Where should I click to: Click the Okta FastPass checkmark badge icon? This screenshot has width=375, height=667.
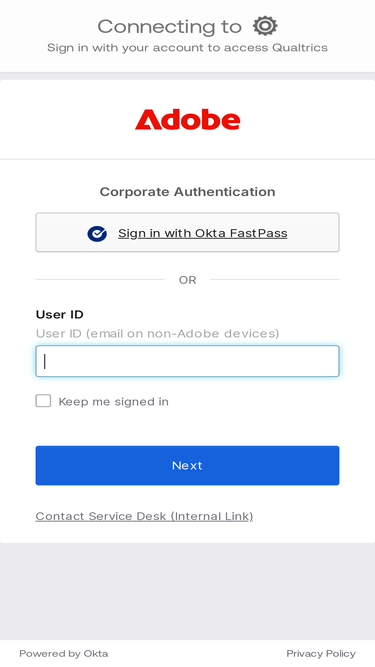tap(97, 234)
